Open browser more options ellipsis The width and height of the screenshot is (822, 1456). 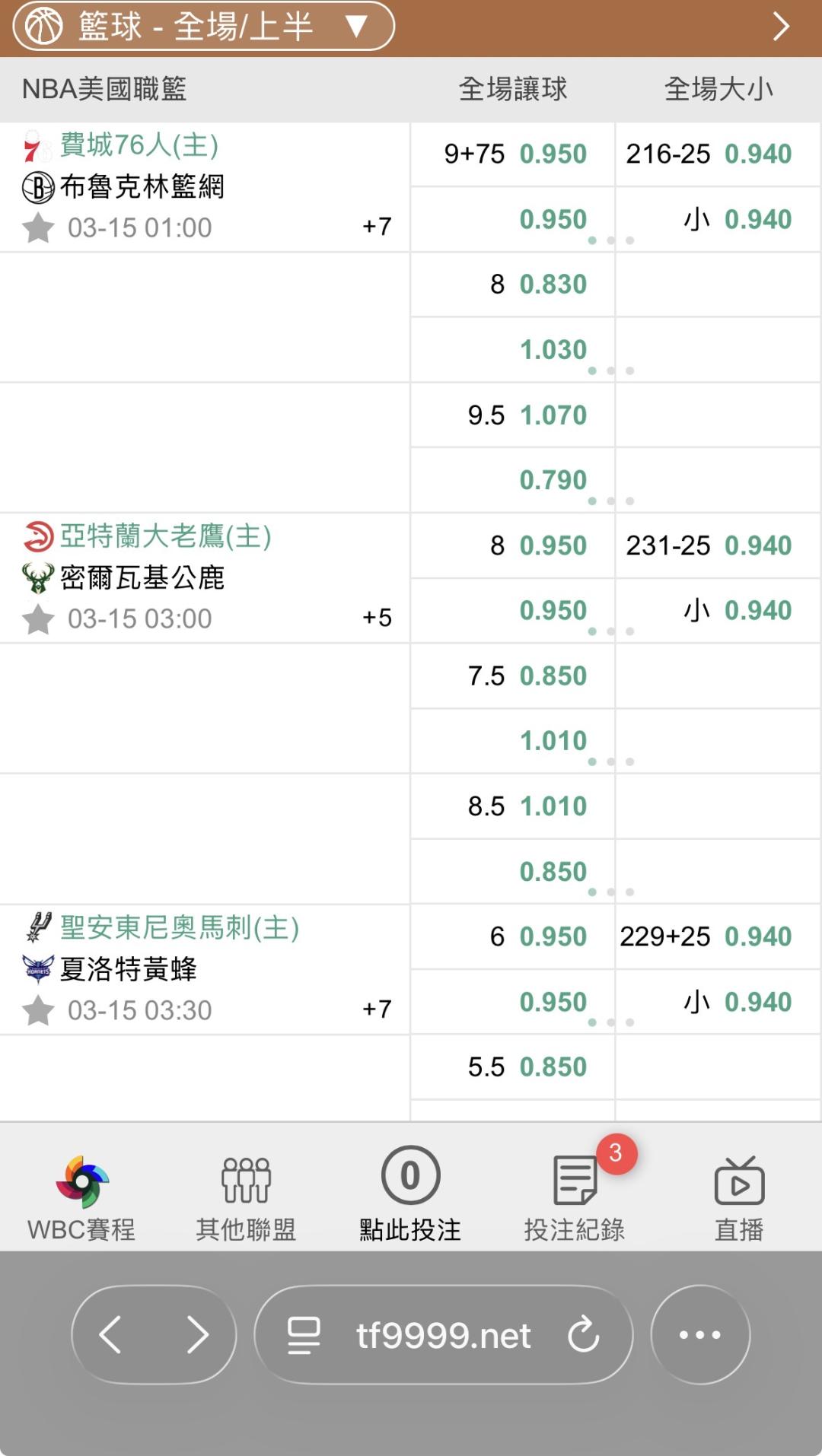point(700,1334)
